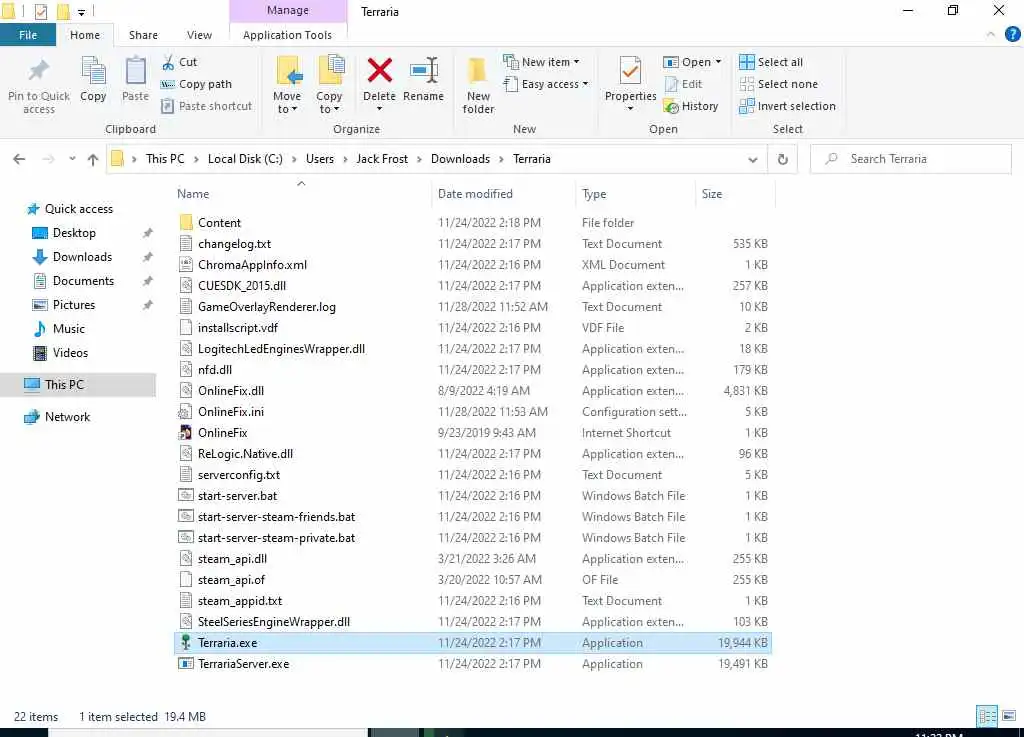Navigate to Local Disk (C:) breadcrumb
The width and height of the screenshot is (1024, 737).
[245, 159]
